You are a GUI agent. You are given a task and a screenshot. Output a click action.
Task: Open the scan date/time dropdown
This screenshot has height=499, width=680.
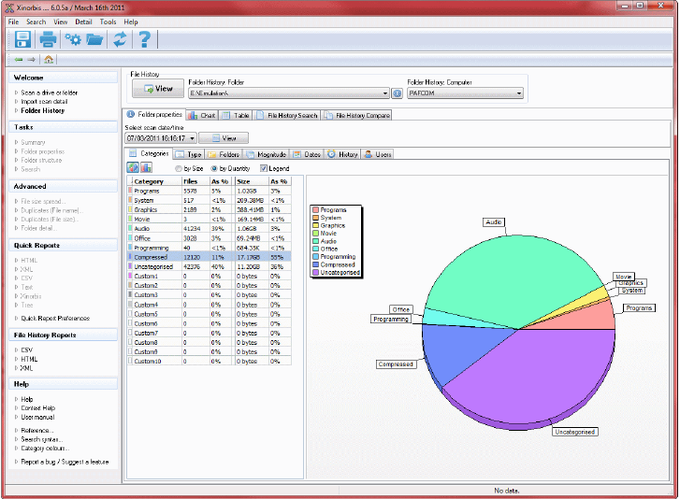[190, 138]
